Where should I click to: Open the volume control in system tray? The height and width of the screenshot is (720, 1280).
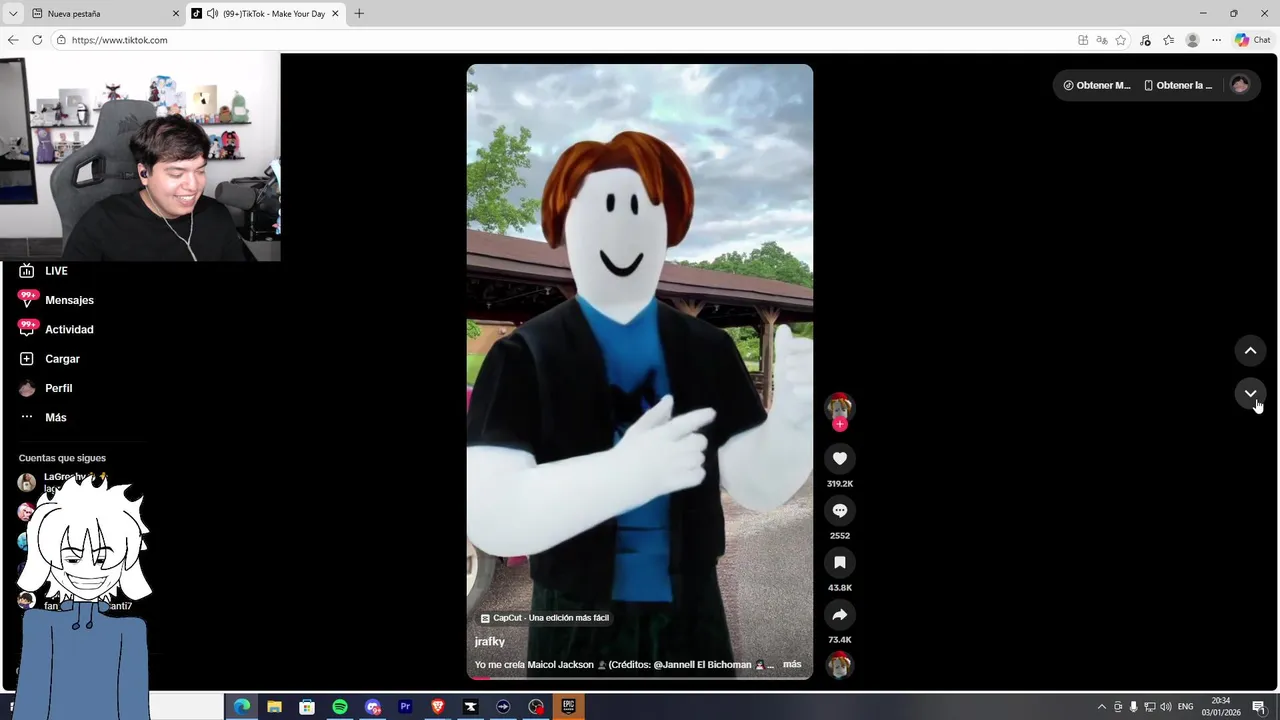click(1166, 707)
